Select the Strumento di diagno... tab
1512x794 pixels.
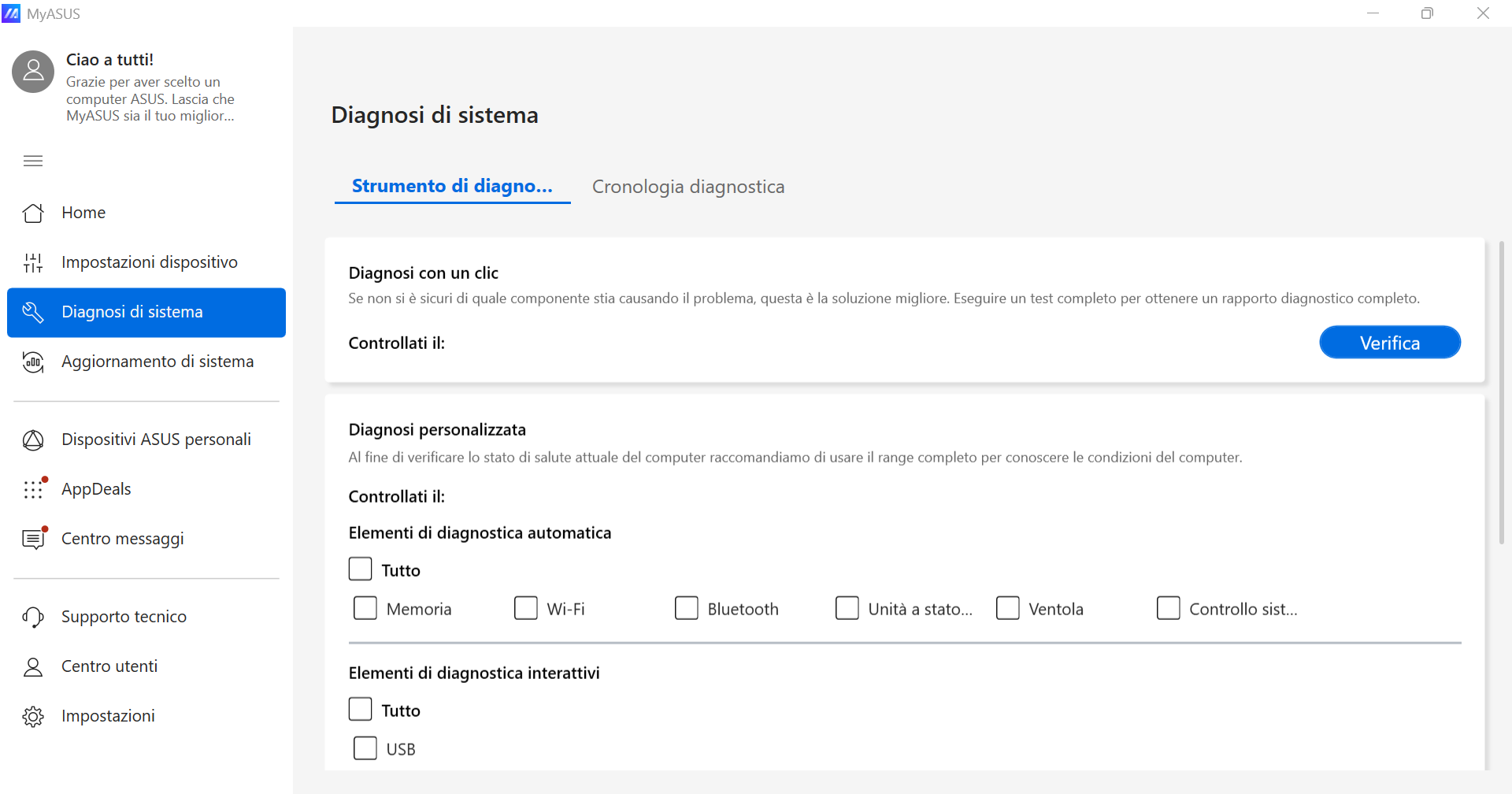coord(452,186)
